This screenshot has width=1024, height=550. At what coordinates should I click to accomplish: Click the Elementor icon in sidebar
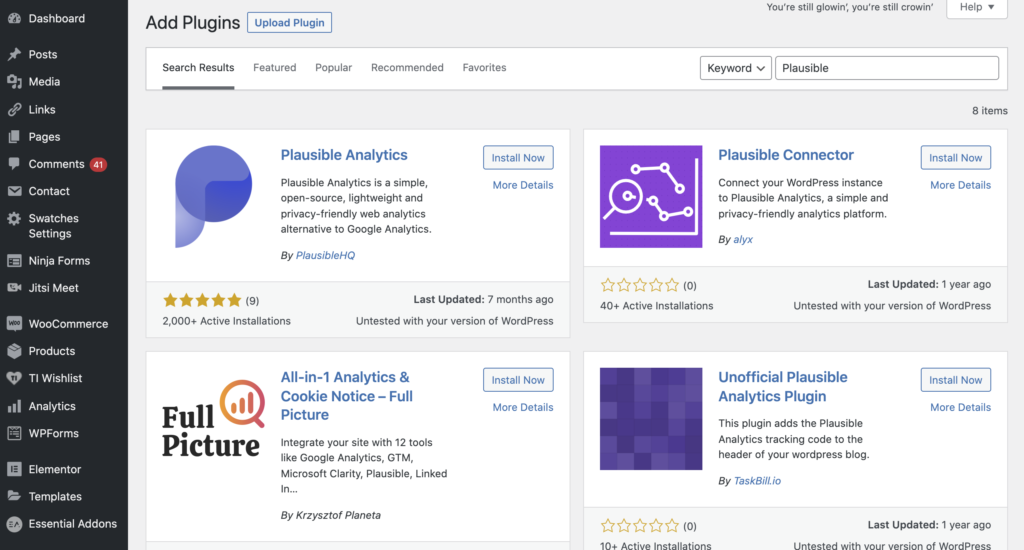coord(14,469)
